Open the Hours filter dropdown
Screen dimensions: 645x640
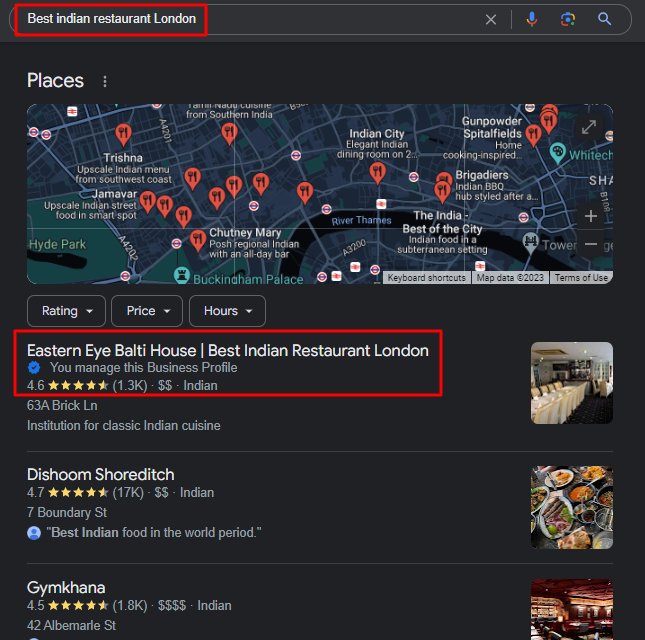tap(227, 311)
